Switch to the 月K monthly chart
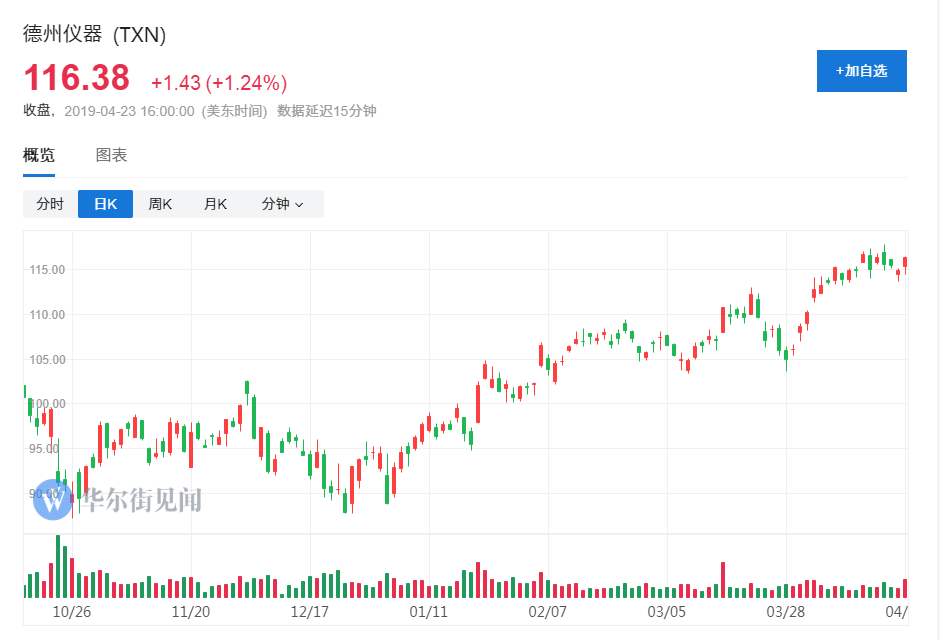The width and height of the screenshot is (940, 640). (x=215, y=203)
